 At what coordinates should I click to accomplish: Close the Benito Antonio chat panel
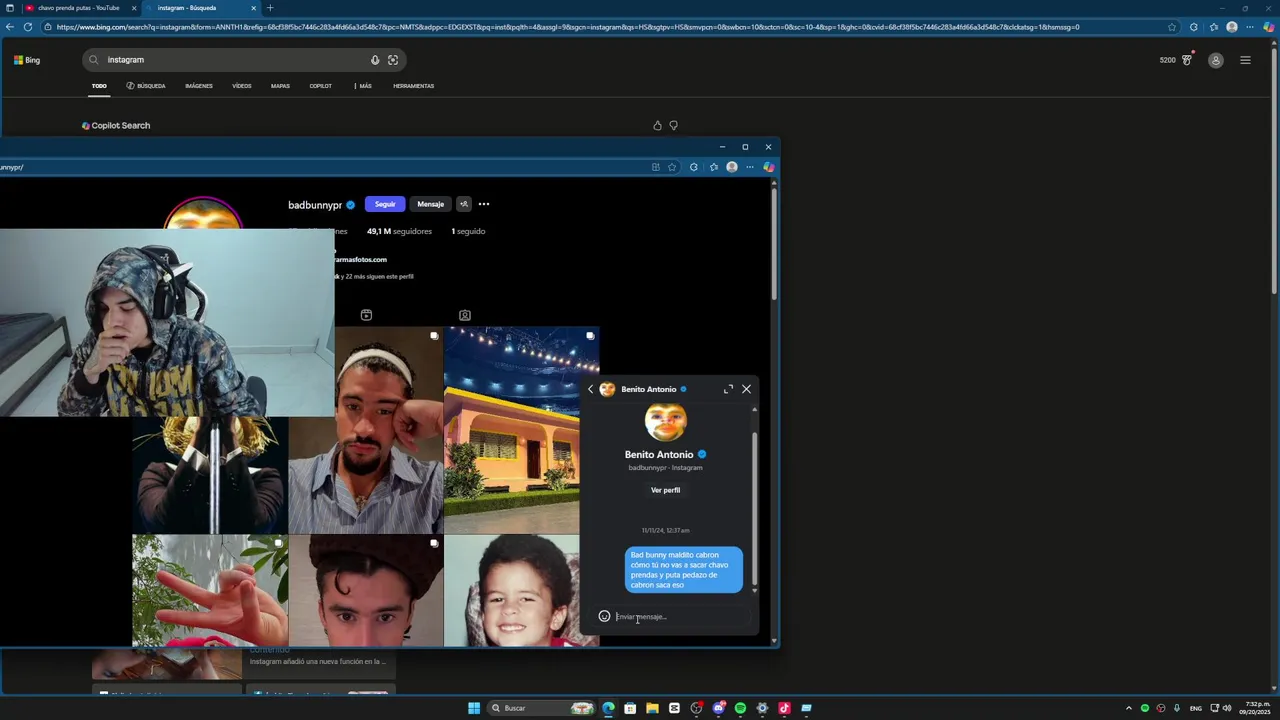pos(746,389)
